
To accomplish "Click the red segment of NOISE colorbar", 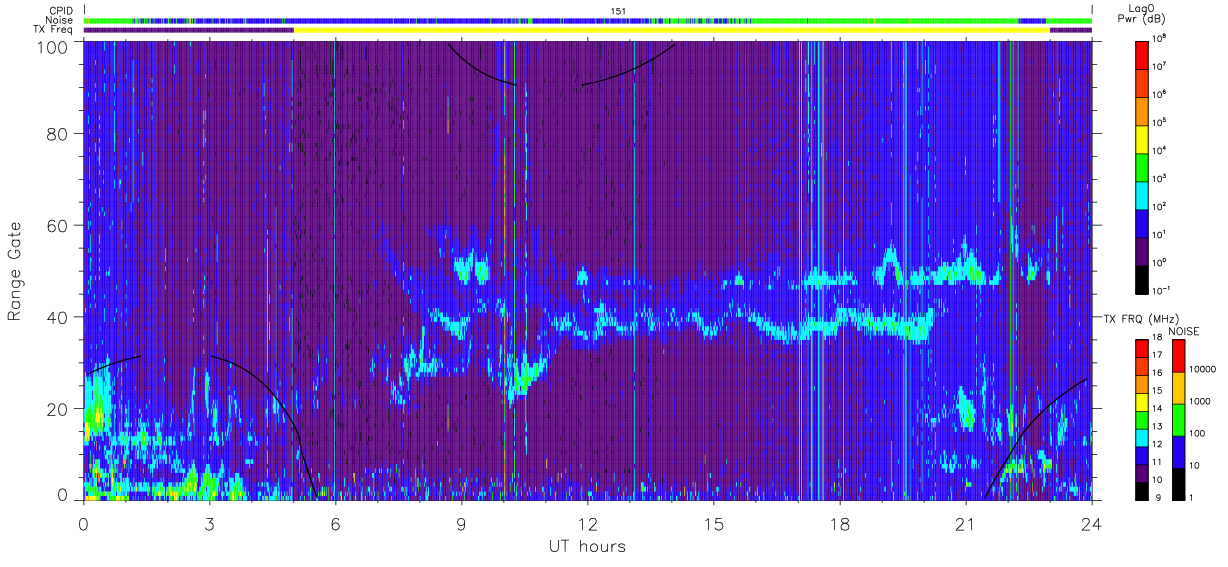I will [1178, 356].
